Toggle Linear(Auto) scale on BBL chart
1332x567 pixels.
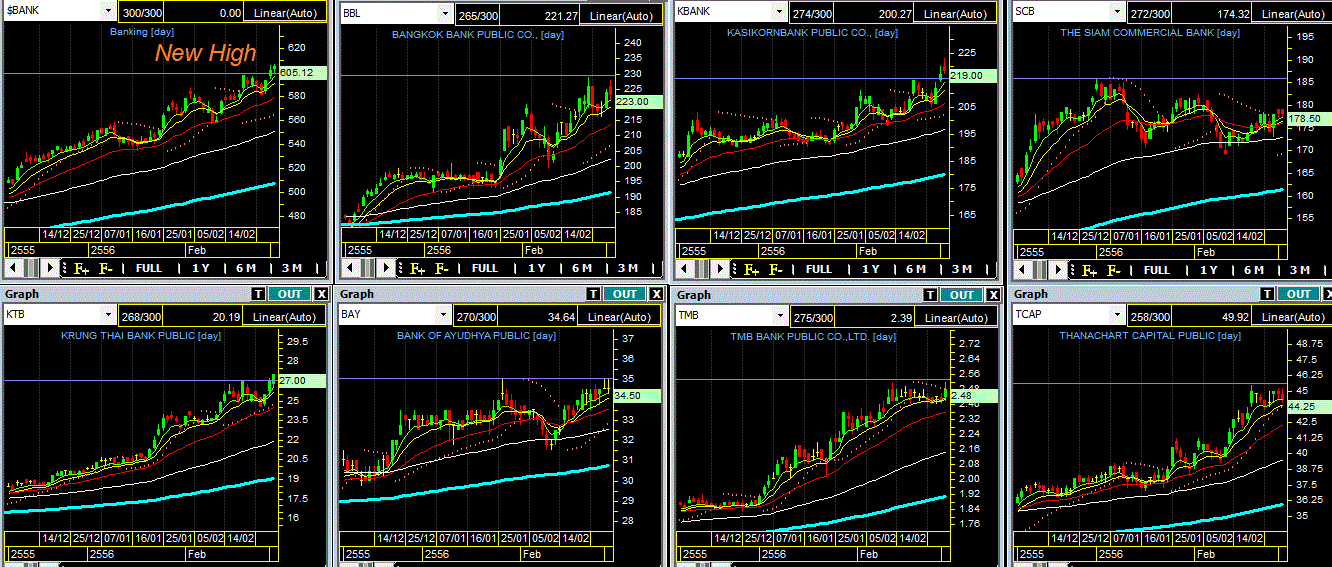coord(620,14)
